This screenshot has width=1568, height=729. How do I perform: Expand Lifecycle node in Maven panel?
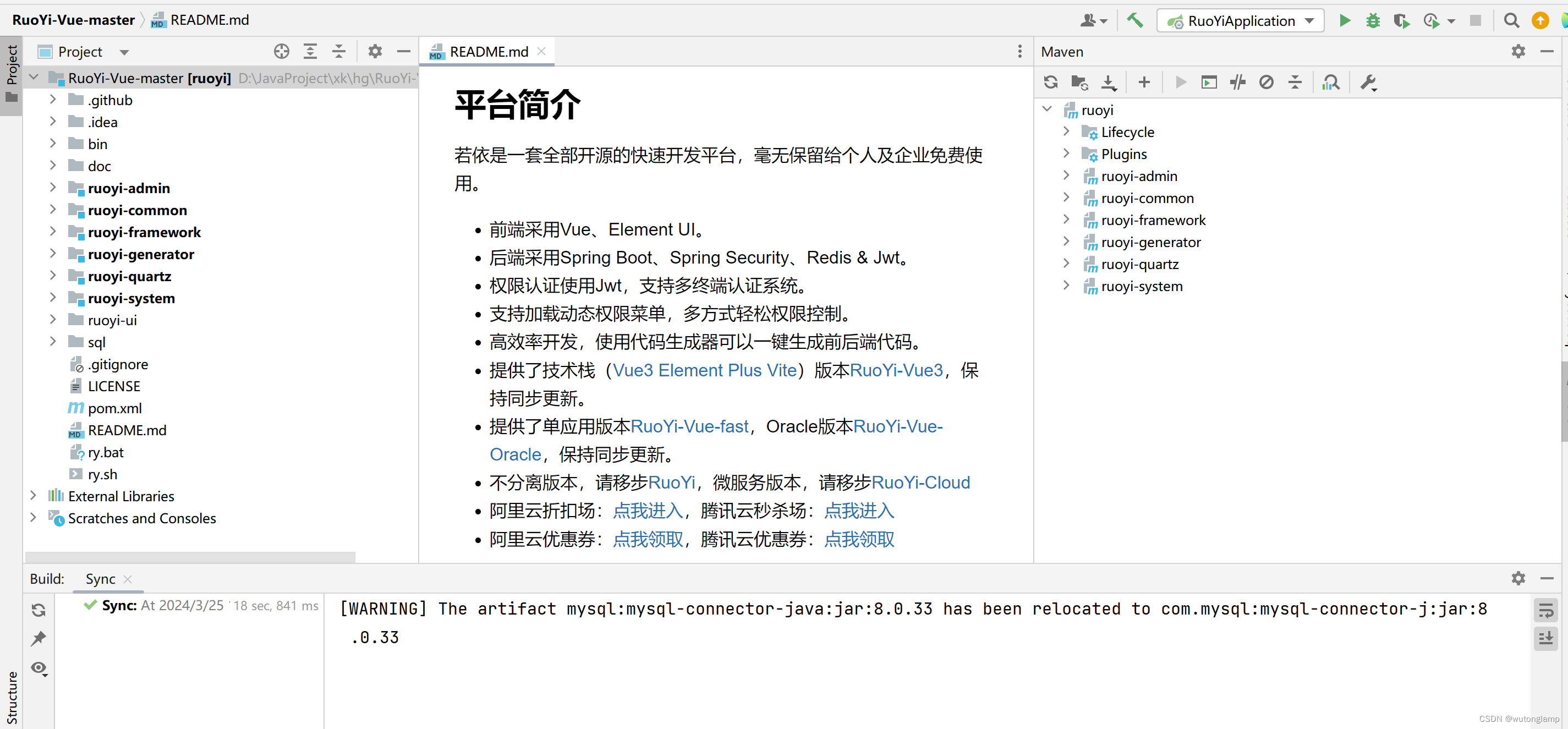click(x=1066, y=132)
